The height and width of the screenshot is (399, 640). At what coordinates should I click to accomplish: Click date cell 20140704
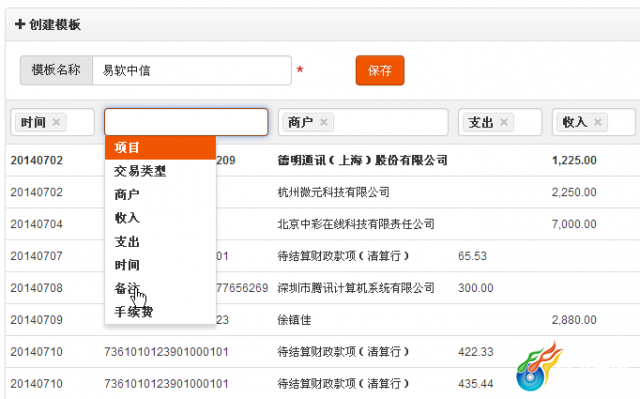pos(37,224)
